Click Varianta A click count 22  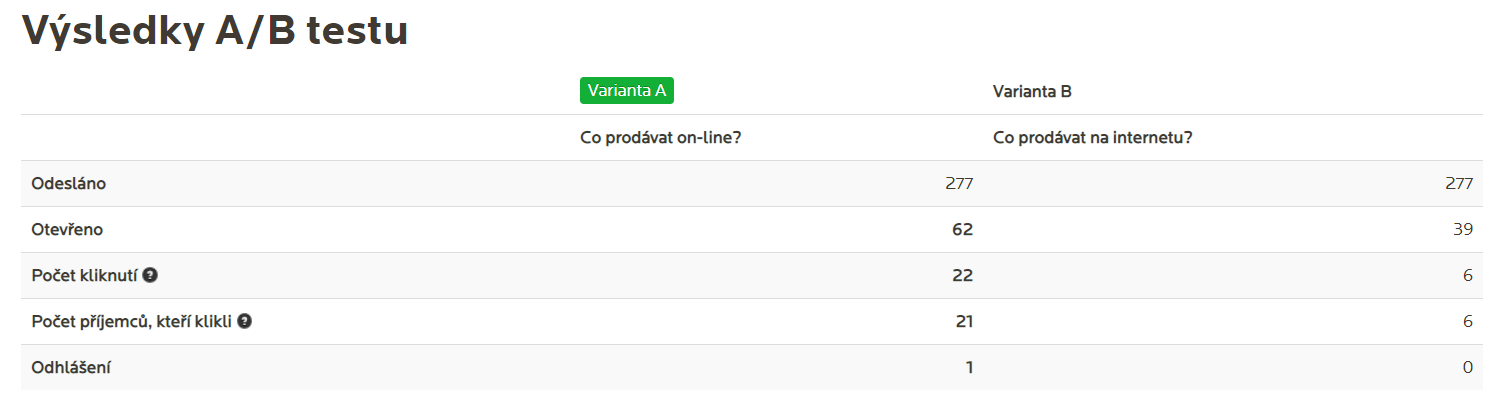[962, 275]
